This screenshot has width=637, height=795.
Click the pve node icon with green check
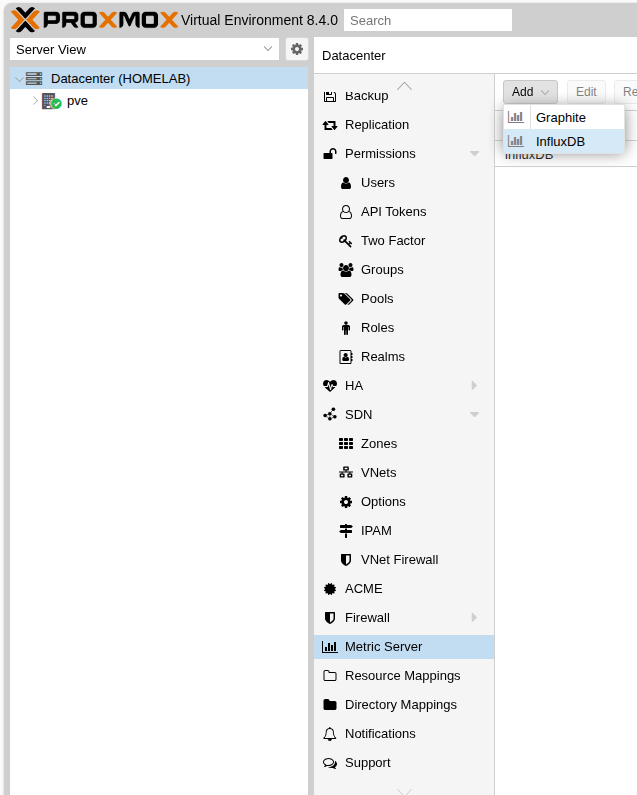point(51,101)
